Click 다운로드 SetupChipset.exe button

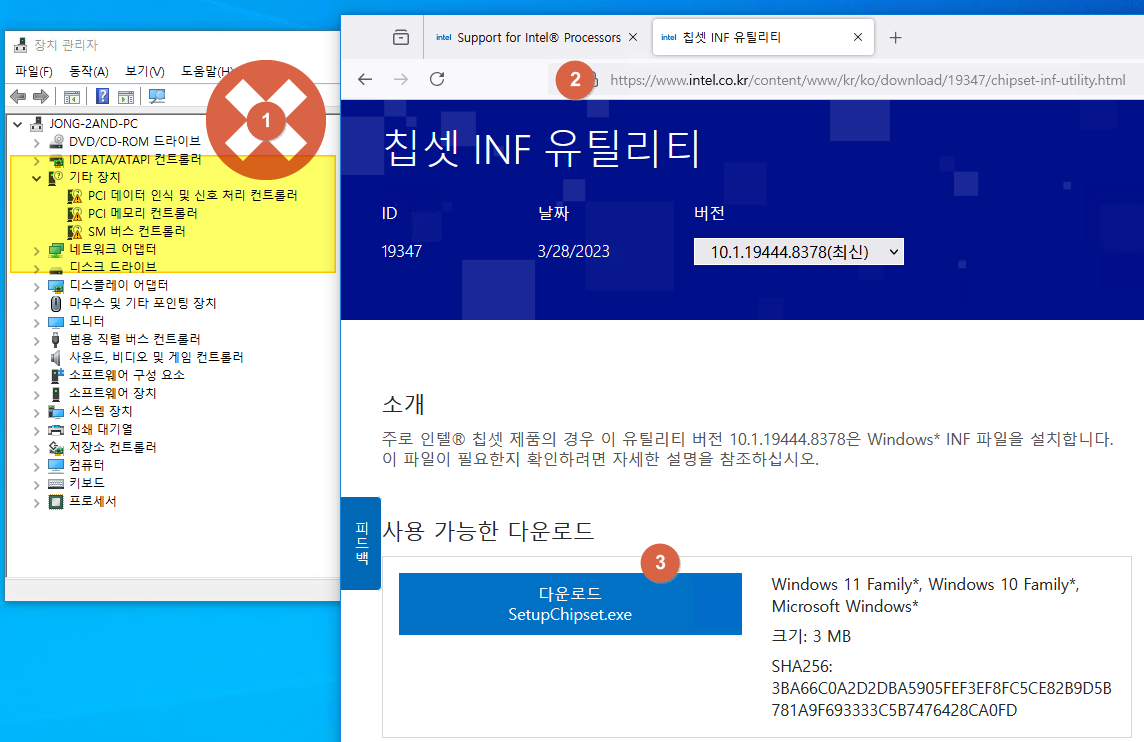[570, 604]
